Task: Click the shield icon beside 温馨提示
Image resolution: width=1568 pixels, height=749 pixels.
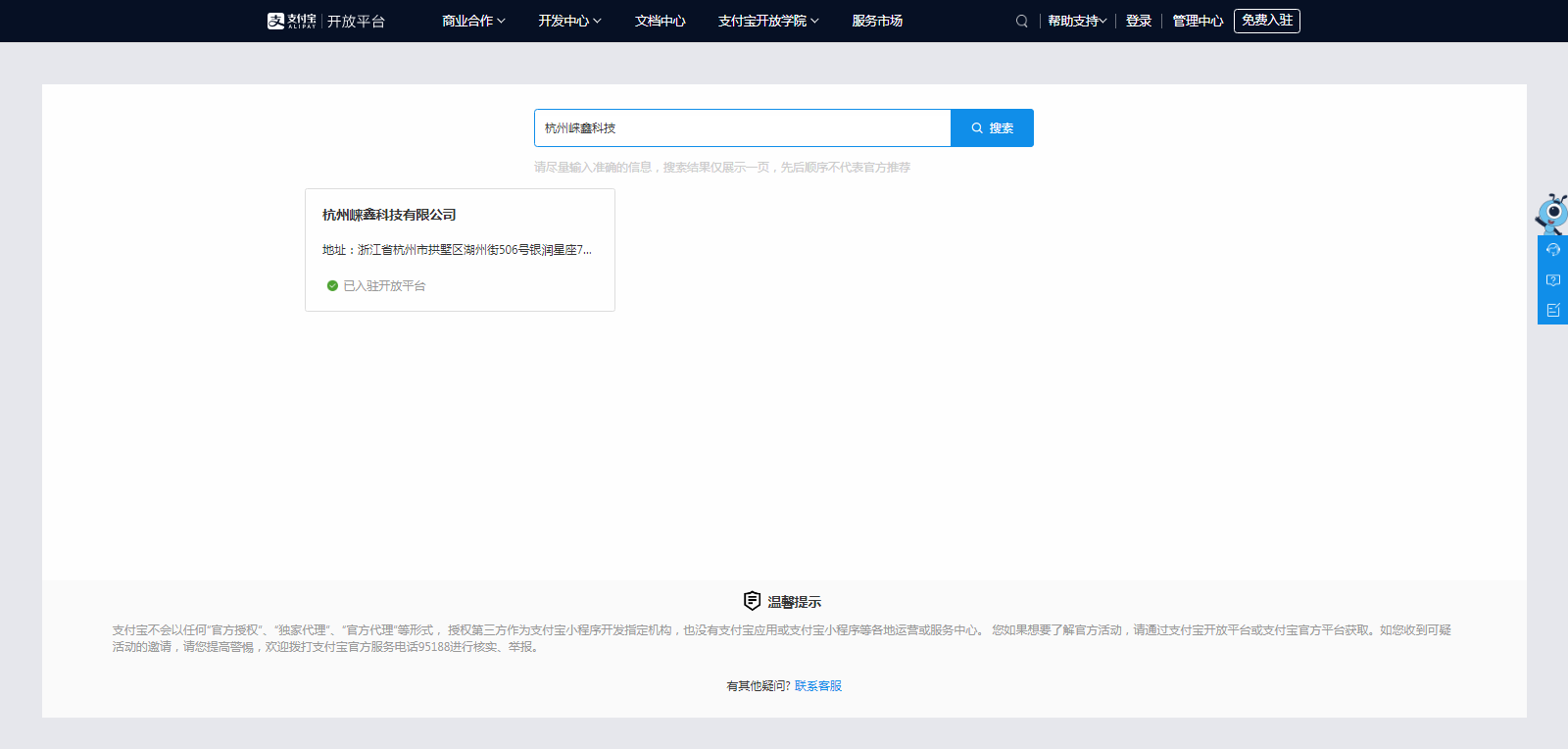Action: (752, 601)
